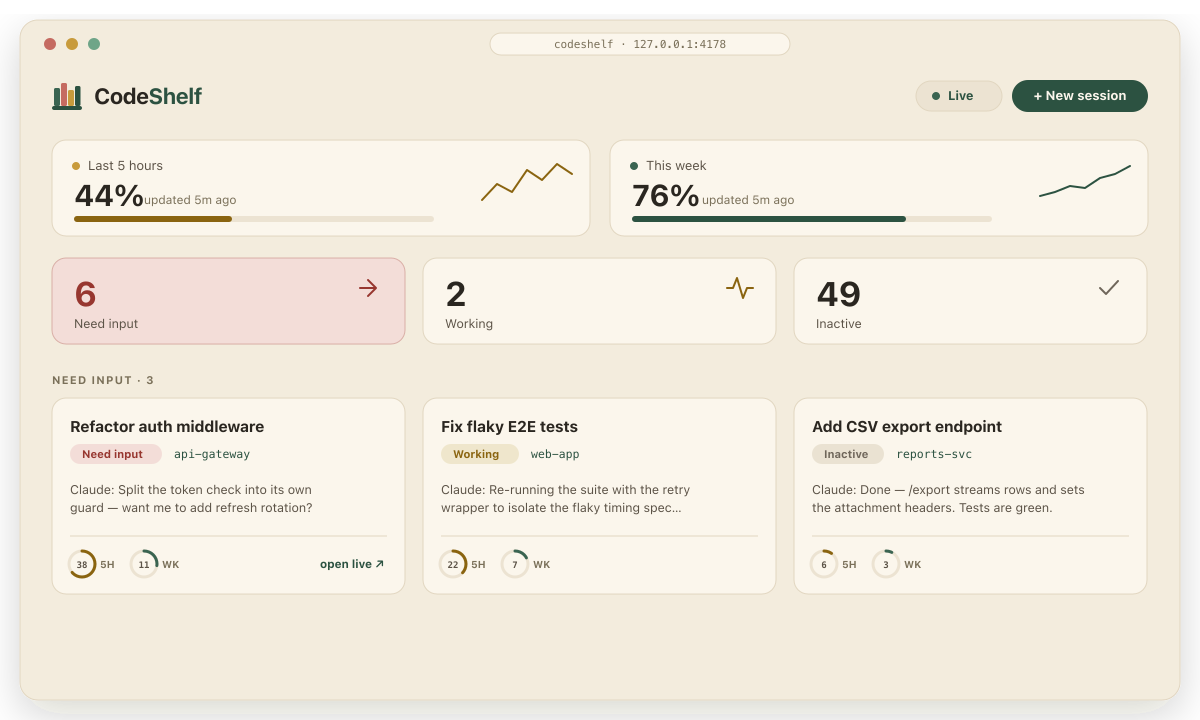
Task: Click the NEED INPUT · 3 section heading
Action: pyautogui.click(x=103, y=381)
